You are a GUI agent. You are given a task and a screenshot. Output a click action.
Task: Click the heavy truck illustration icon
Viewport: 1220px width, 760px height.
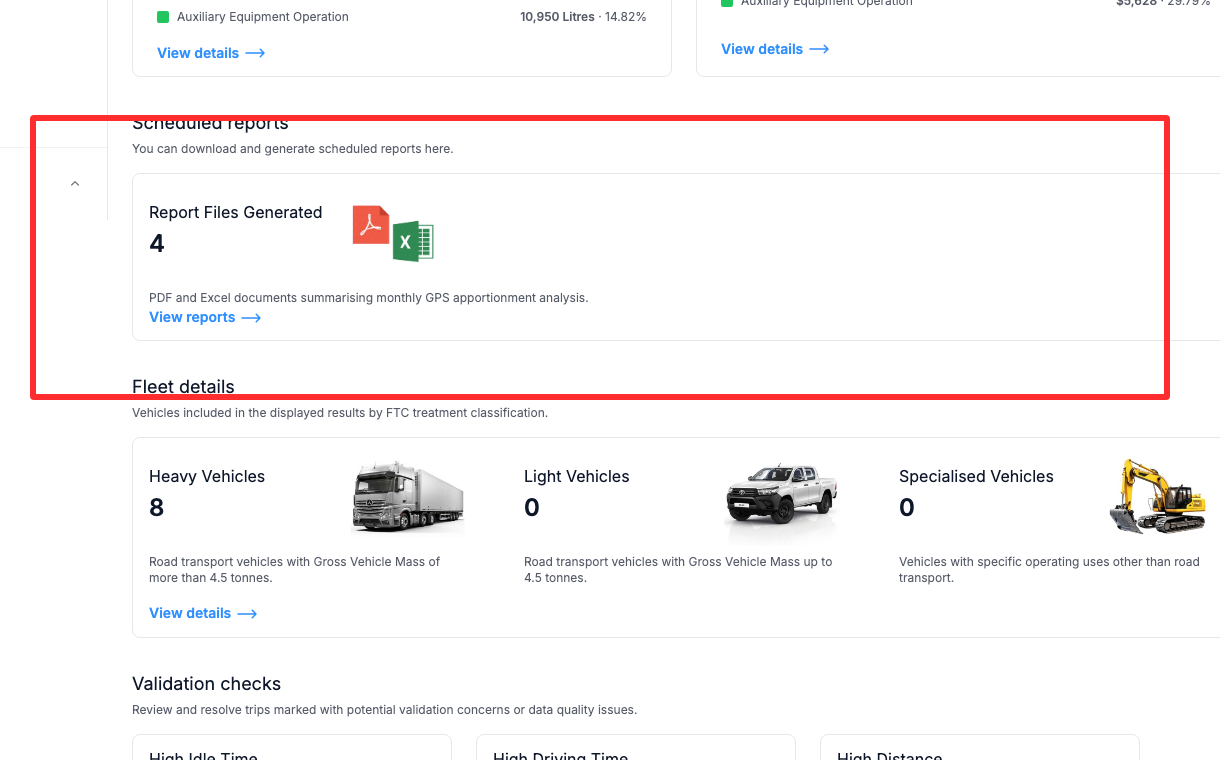(x=408, y=497)
